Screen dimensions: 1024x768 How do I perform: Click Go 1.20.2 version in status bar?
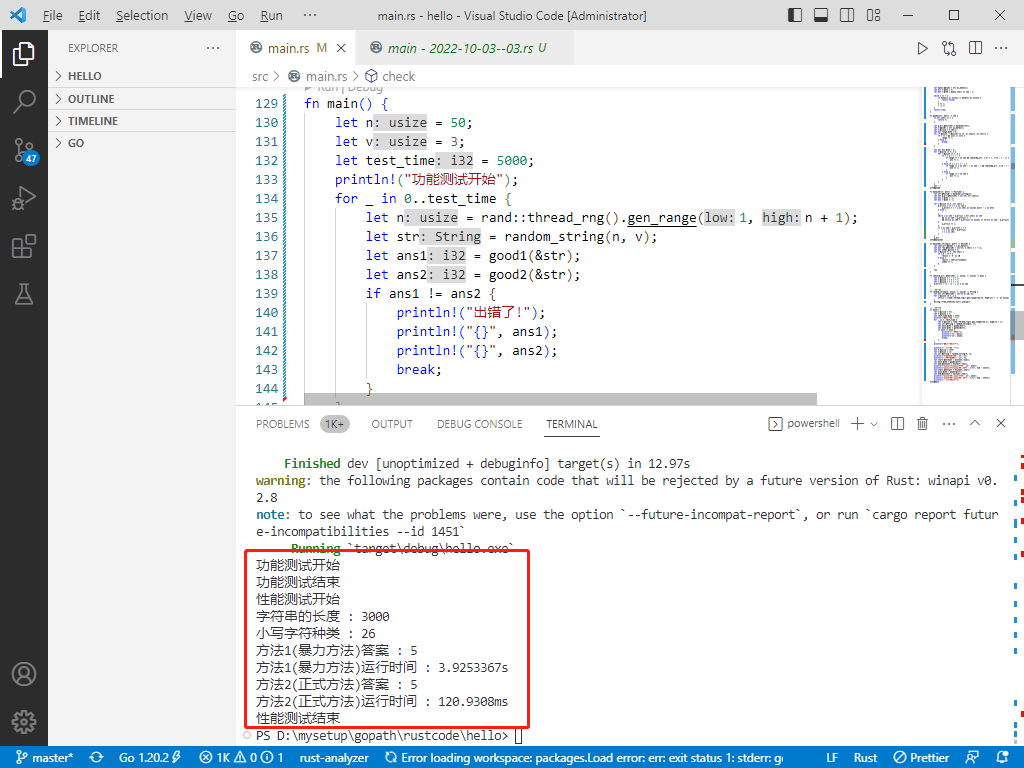point(149,758)
